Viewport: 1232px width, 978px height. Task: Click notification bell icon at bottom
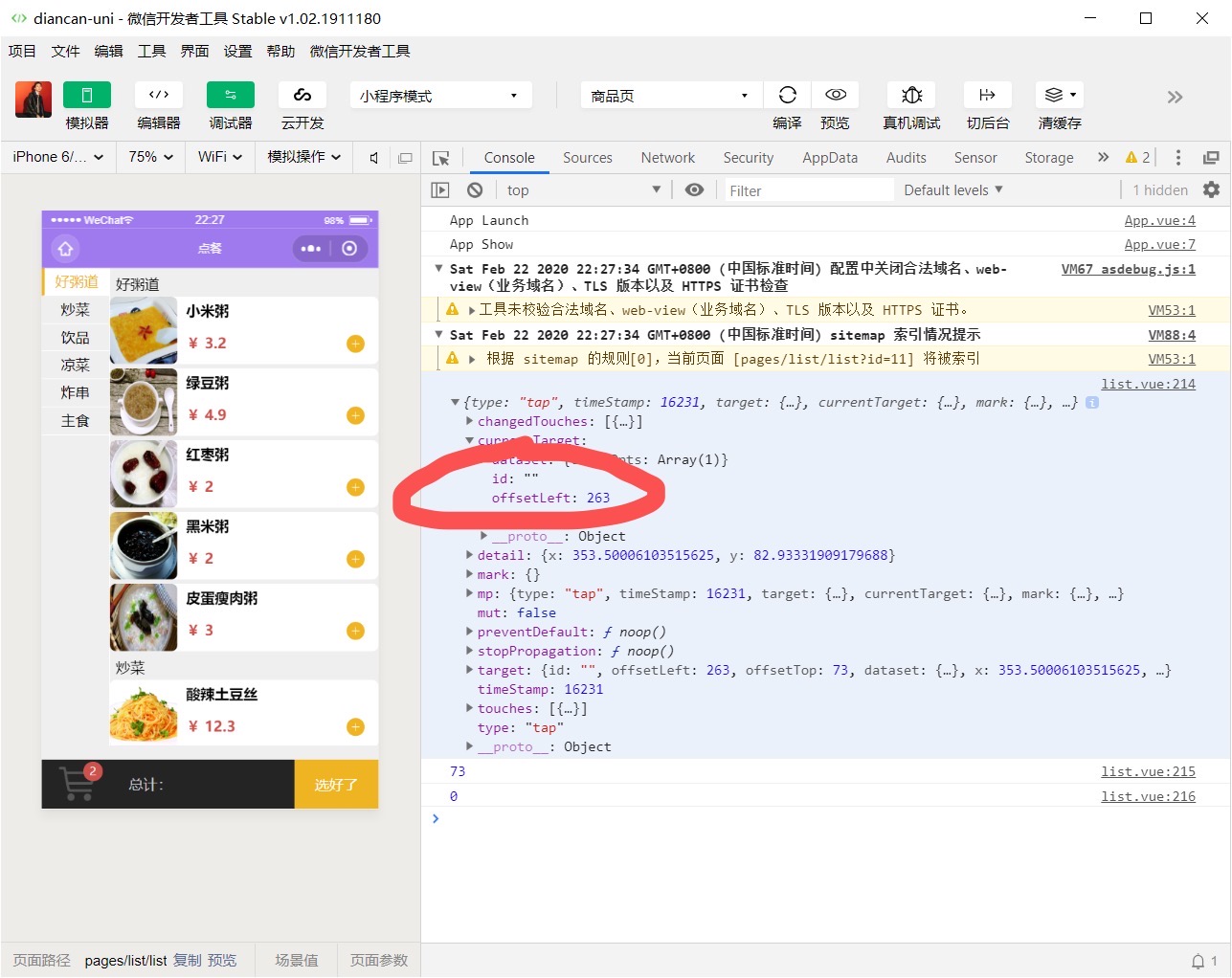pyautogui.click(x=1198, y=961)
